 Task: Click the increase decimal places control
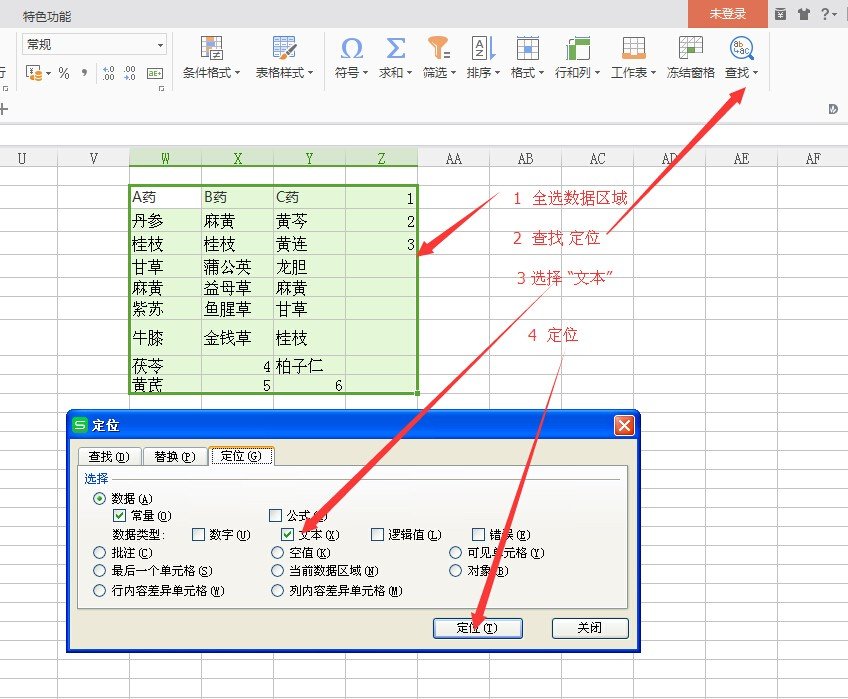pyautogui.click(x=108, y=72)
